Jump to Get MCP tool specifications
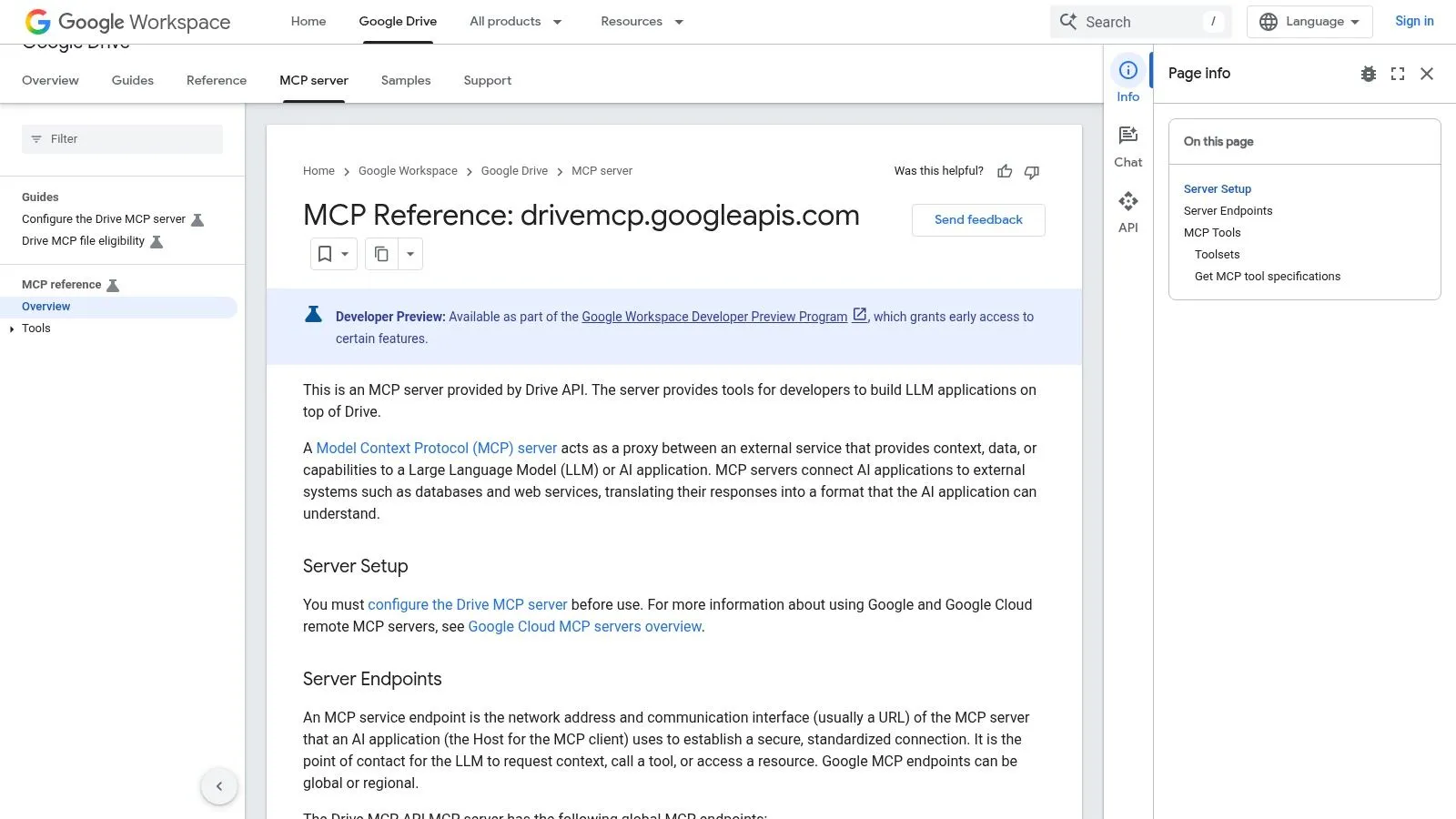 [1268, 276]
